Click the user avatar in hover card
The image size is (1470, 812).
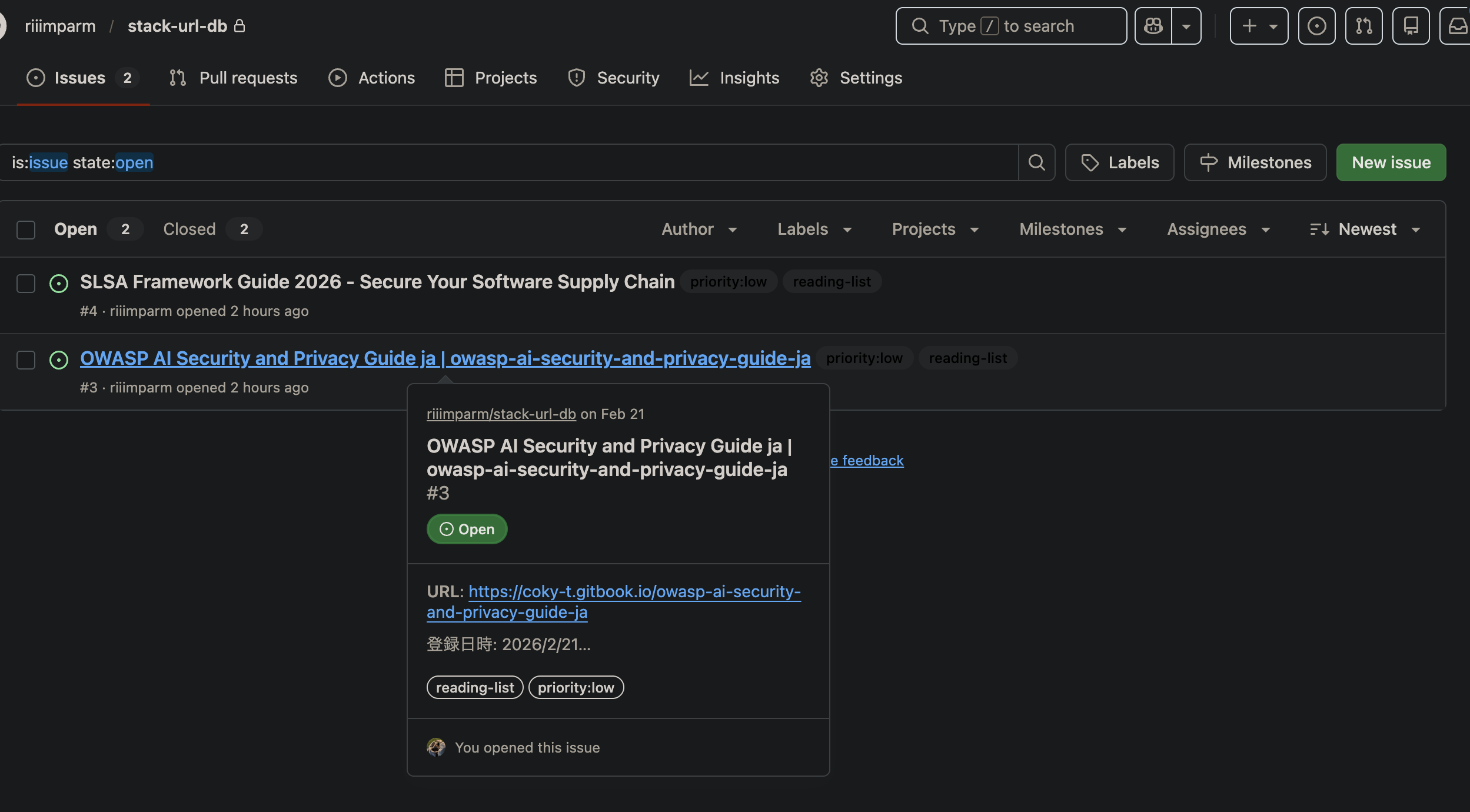(436, 747)
